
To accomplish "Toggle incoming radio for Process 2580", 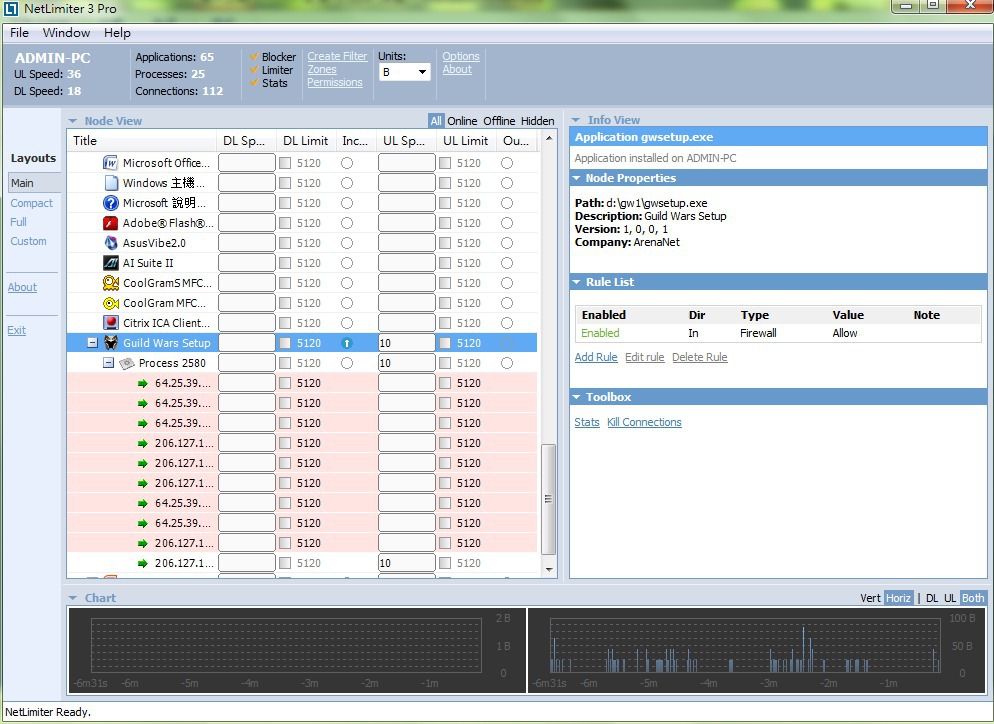I will [346, 363].
